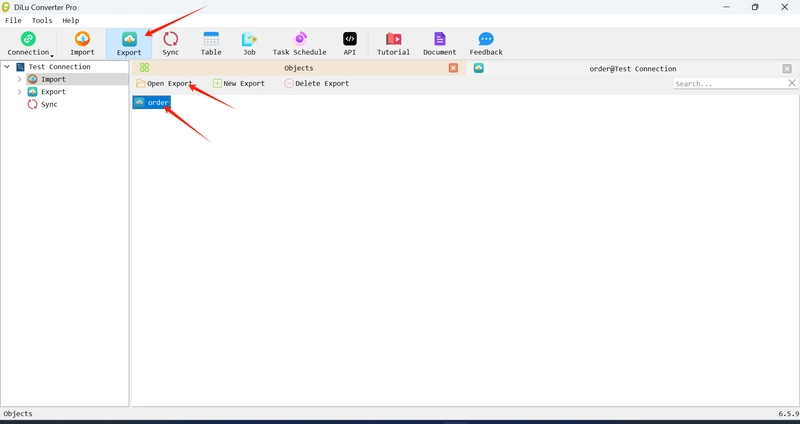Open the API toolbar icon
The image size is (800, 424).
coord(349,43)
